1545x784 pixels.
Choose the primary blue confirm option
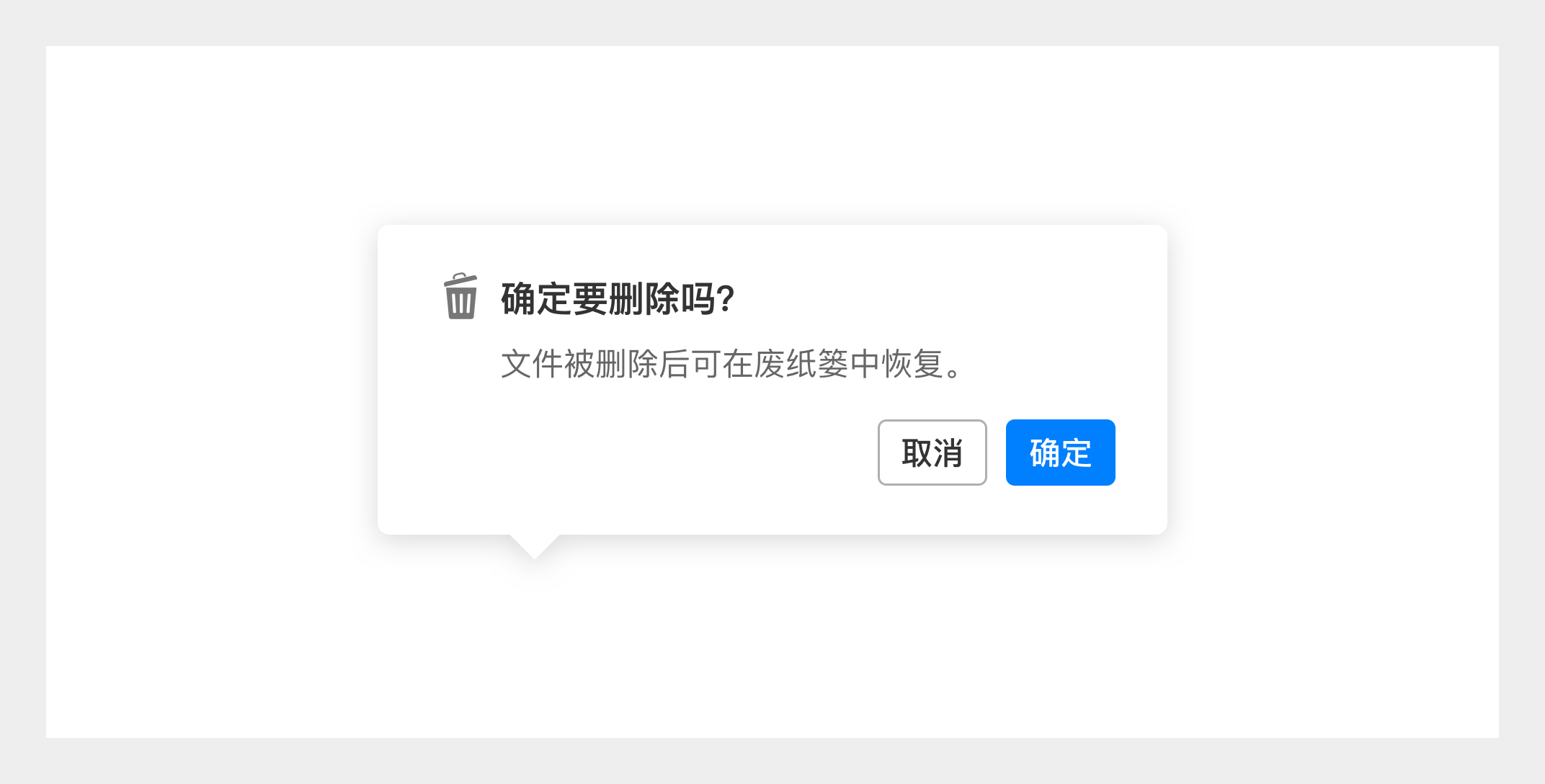[1060, 453]
